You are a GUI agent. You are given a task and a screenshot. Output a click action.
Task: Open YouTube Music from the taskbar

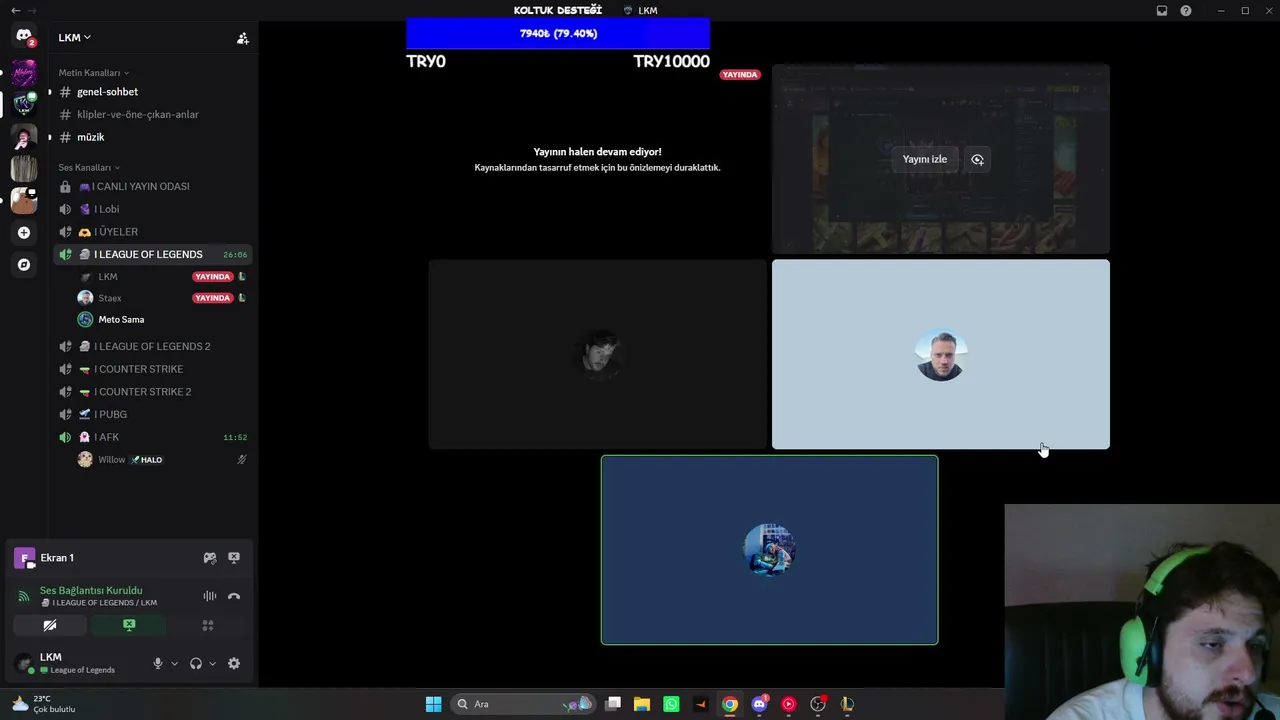[x=788, y=704]
